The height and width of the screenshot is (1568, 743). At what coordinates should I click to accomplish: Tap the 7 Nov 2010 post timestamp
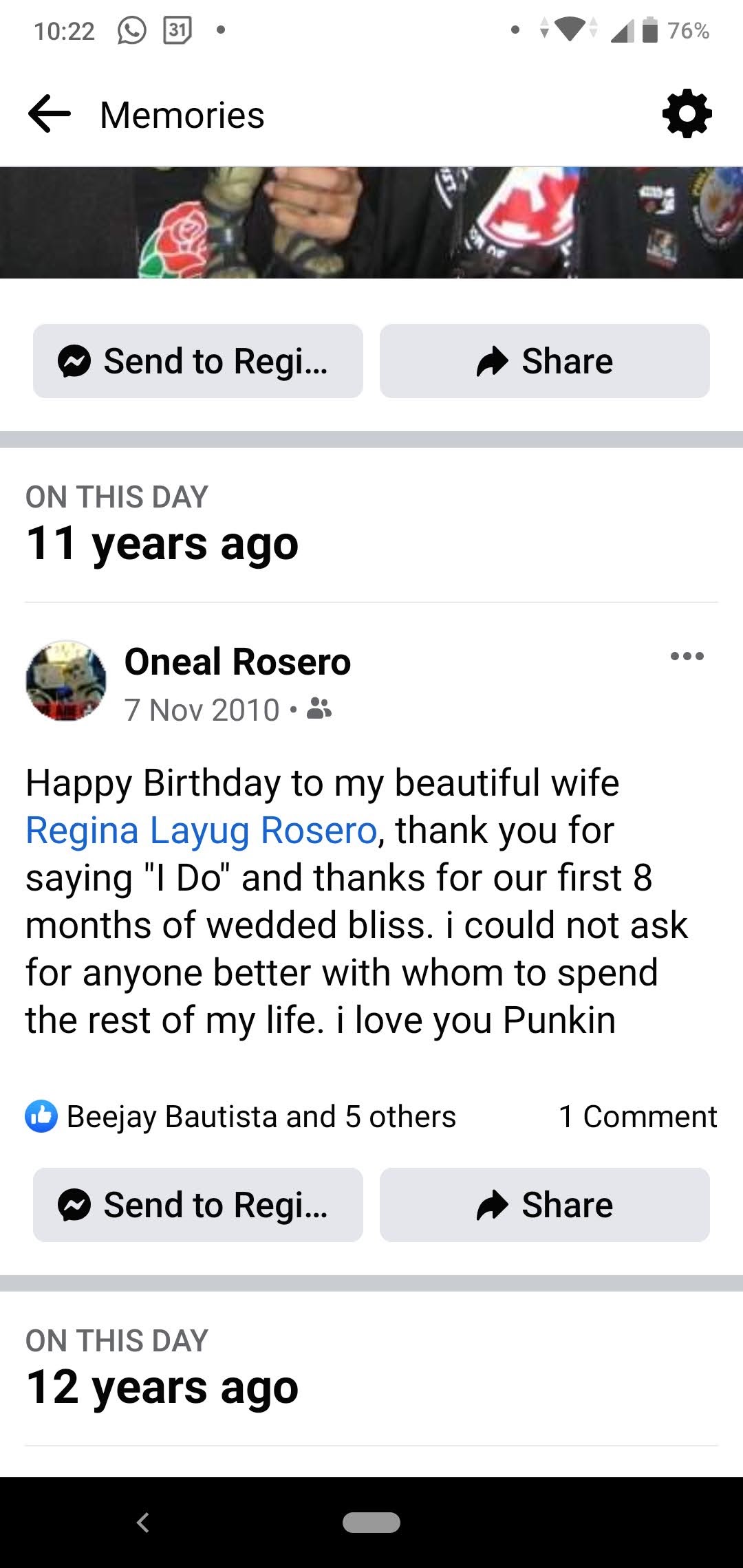coord(202,710)
